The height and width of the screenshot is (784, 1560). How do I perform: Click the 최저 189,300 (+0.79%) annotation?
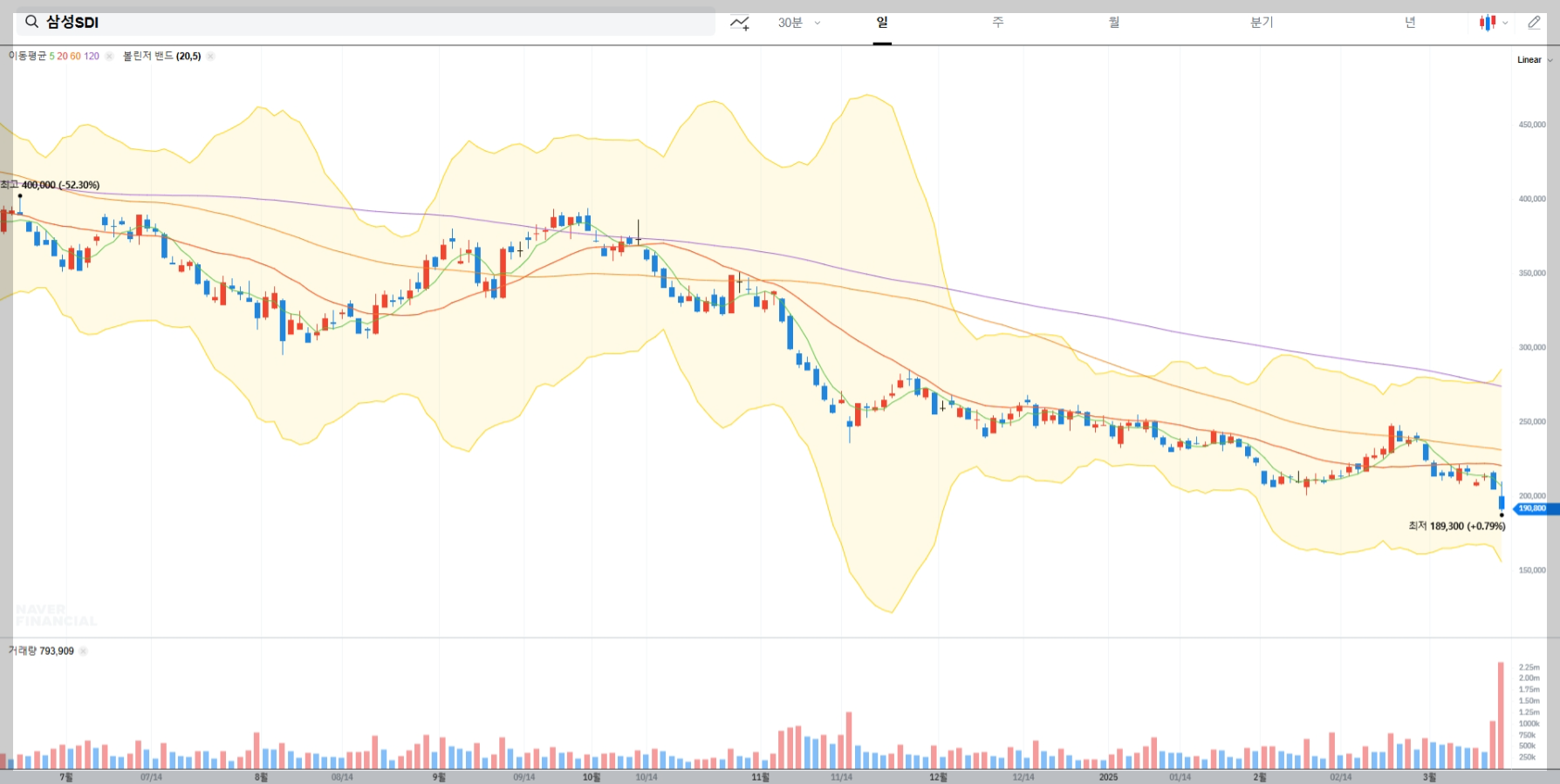pyautogui.click(x=1457, y=526)
